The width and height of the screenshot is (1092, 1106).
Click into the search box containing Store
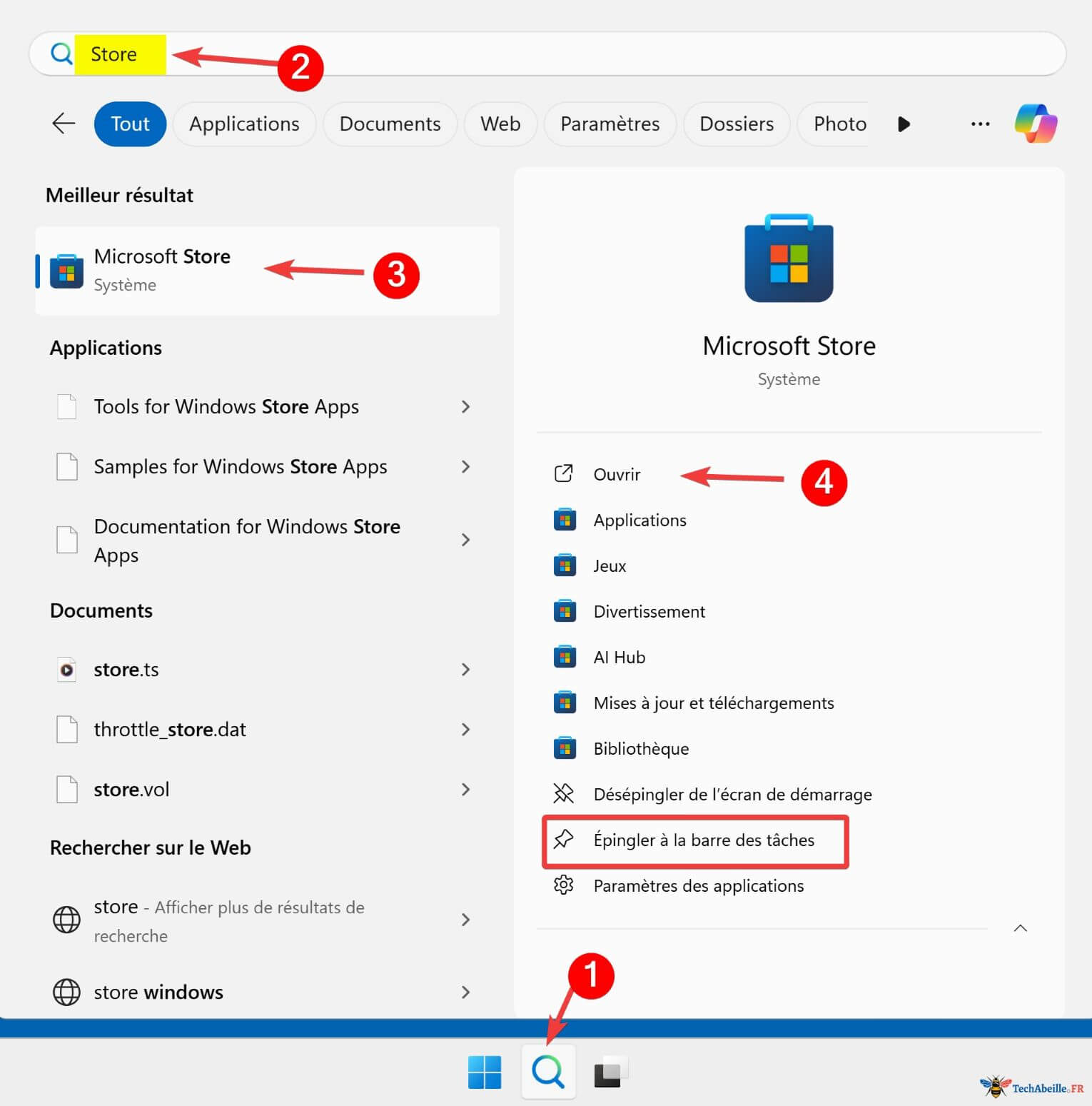(547, 54)
